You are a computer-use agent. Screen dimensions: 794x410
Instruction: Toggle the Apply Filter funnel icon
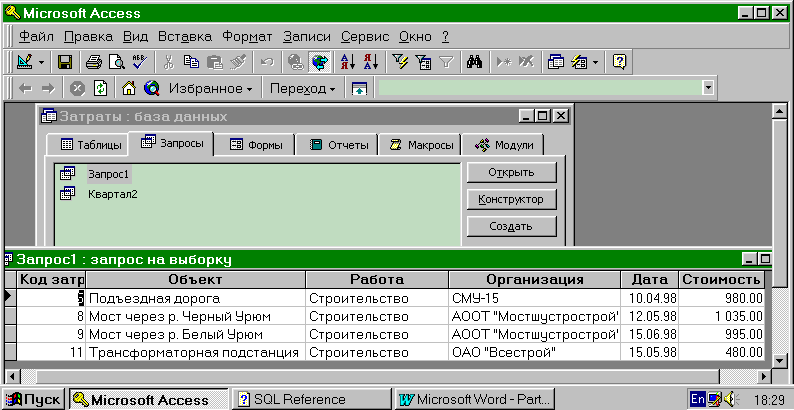click(446, 62)
